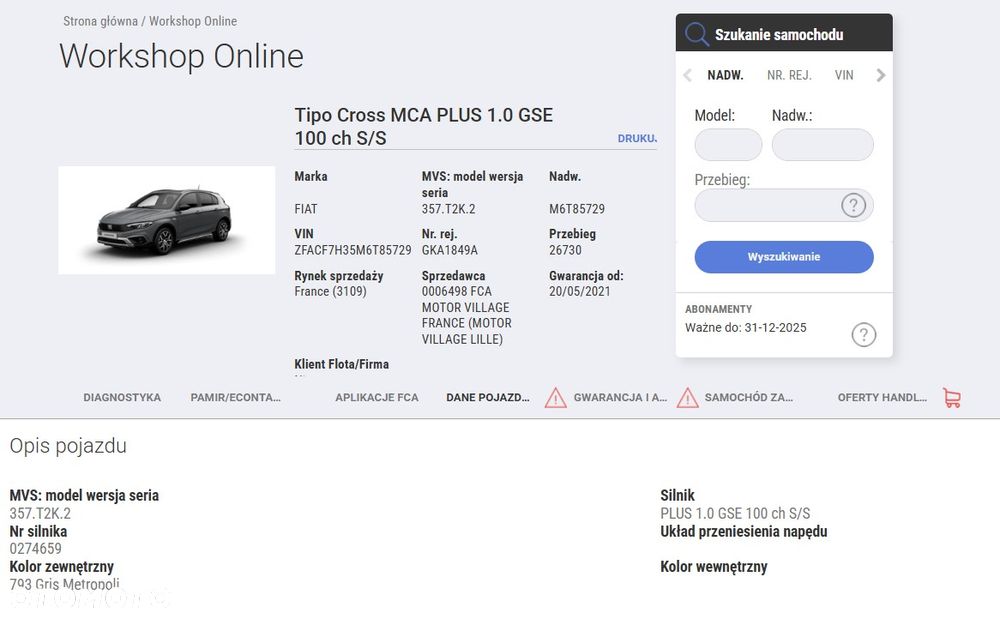Select mileage value 26730
The image size is (1000, 618).
click(565, 250)
